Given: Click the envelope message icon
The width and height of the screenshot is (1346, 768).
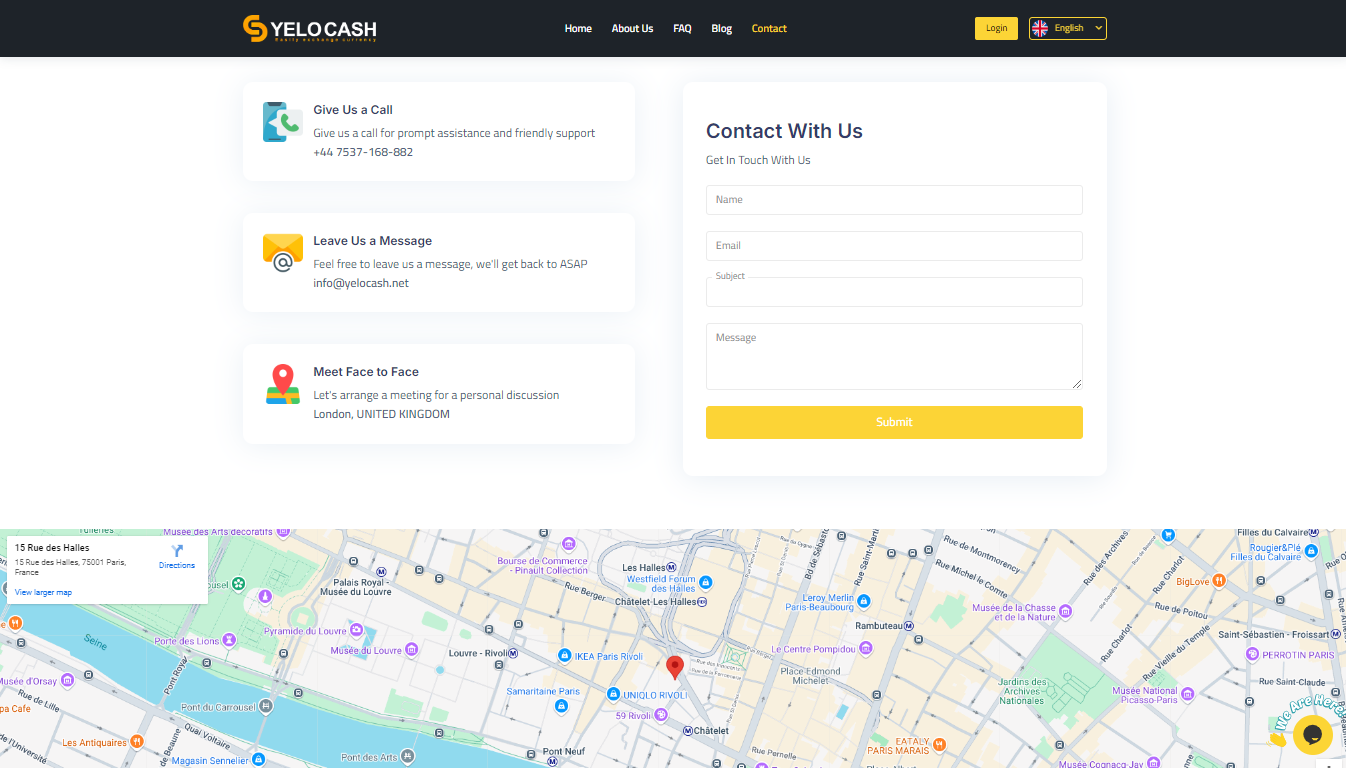Looking at the screenshot, I should [x=283, y=253].
